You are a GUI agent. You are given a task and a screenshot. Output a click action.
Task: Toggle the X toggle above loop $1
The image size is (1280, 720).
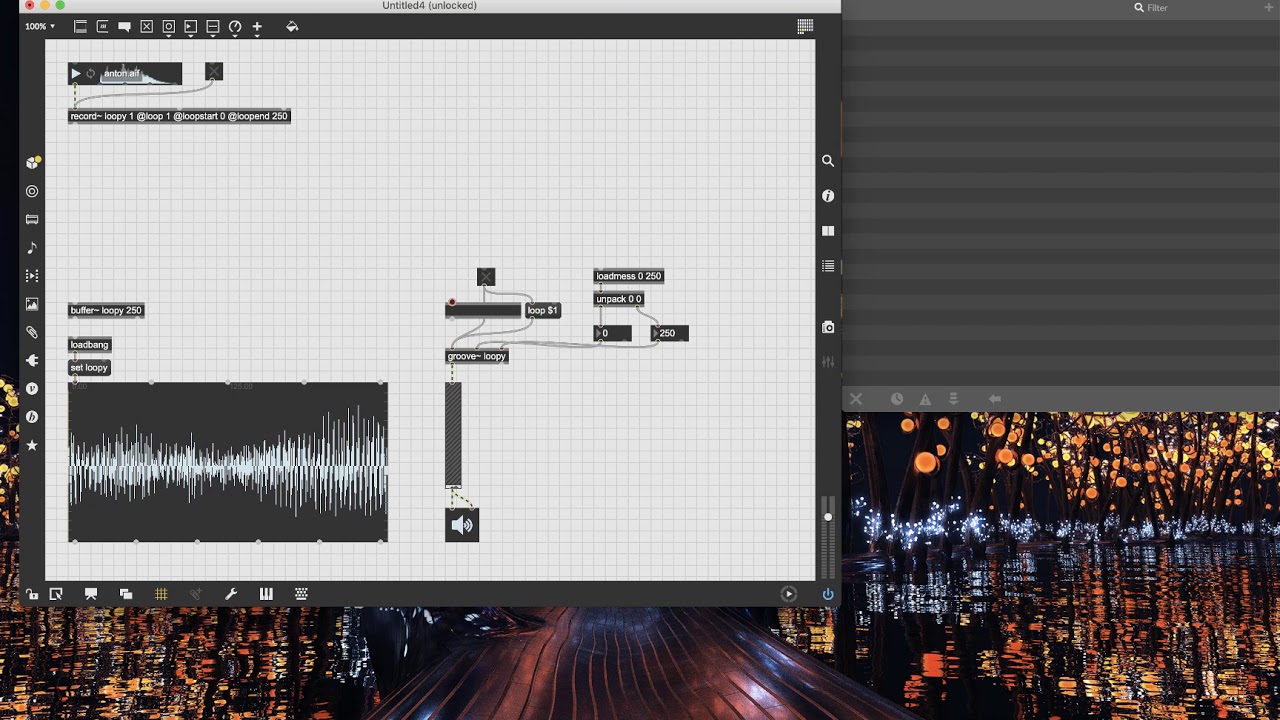point(486,277)
